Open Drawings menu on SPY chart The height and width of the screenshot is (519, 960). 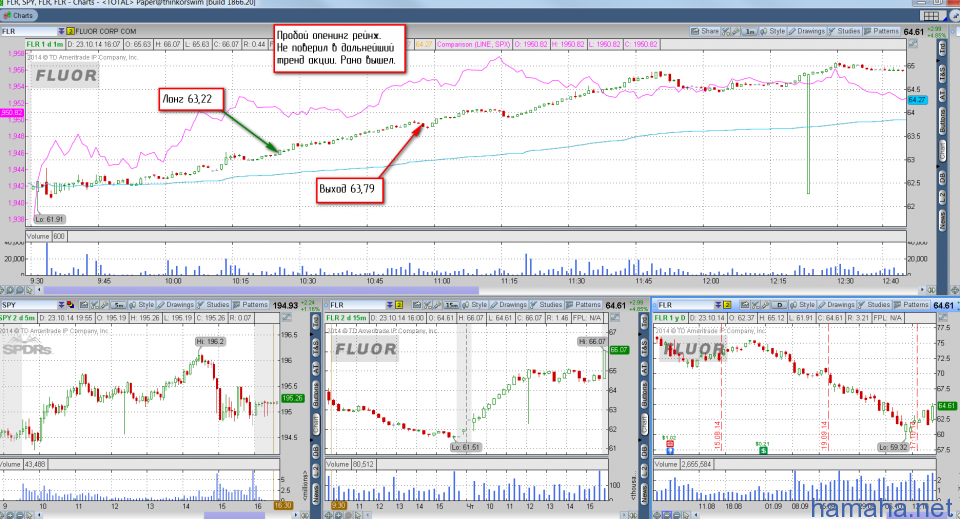pyautogui.click(x=176, y=305)
